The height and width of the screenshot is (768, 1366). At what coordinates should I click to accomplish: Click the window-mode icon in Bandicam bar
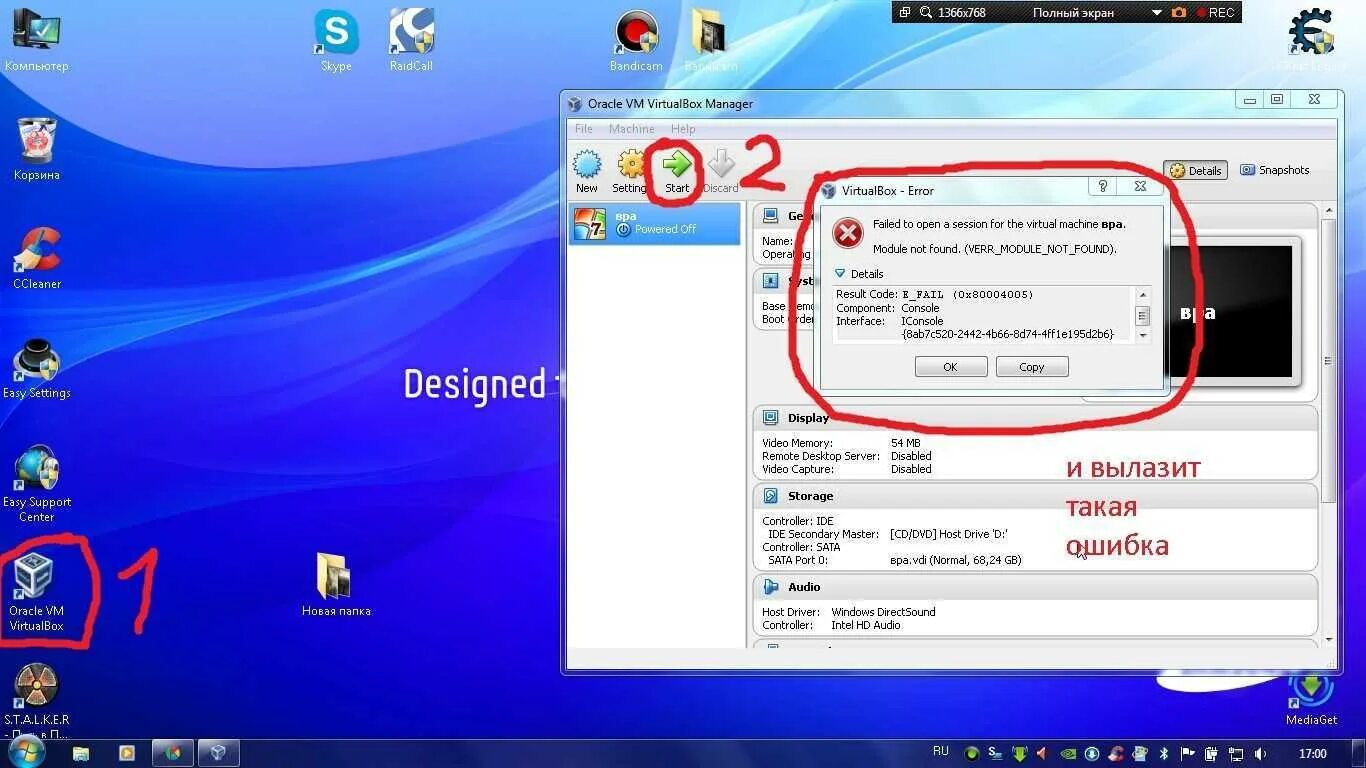coord(905,12)
